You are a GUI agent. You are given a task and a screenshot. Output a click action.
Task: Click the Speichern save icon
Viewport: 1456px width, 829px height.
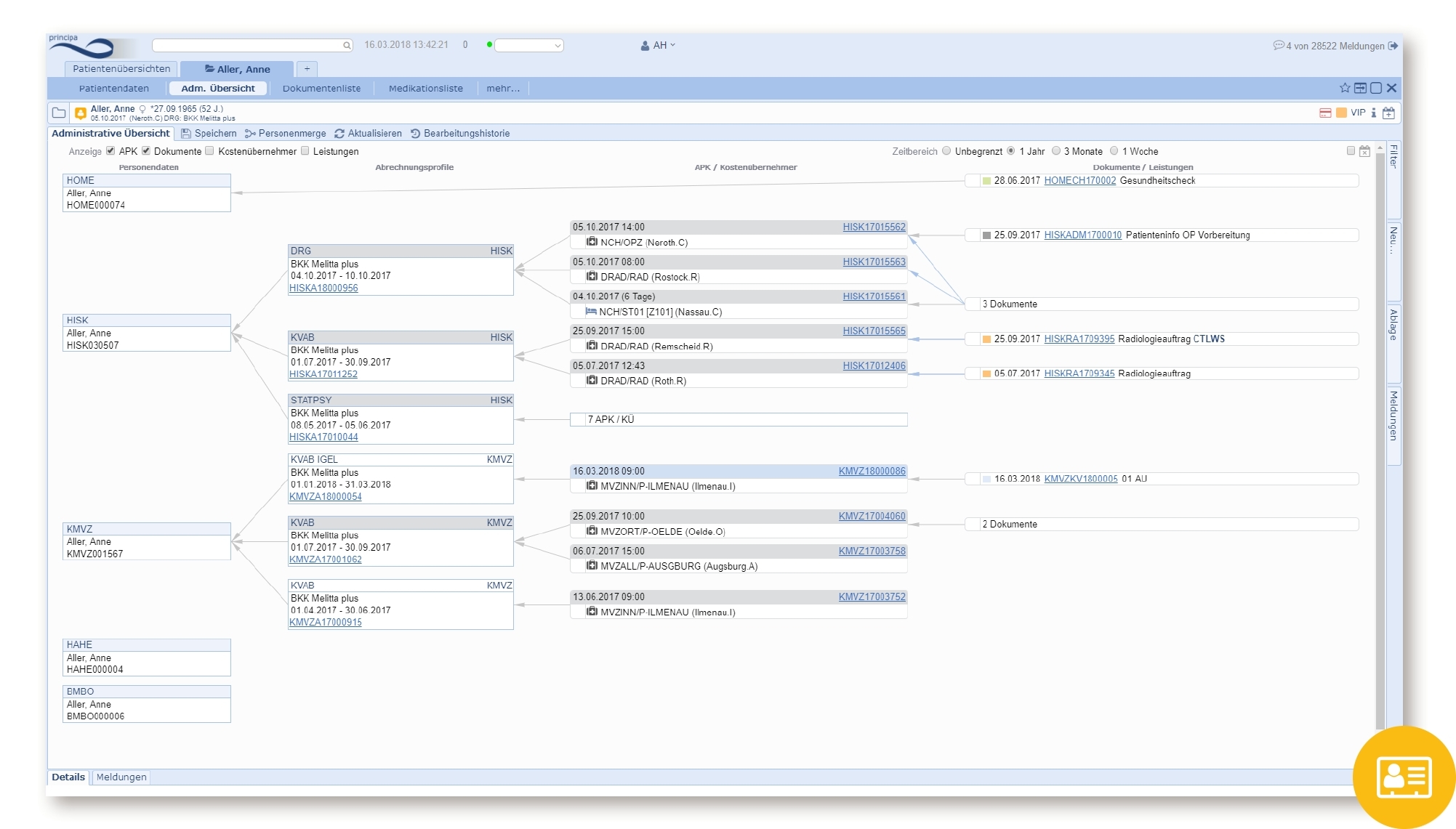tap(186, 134)
